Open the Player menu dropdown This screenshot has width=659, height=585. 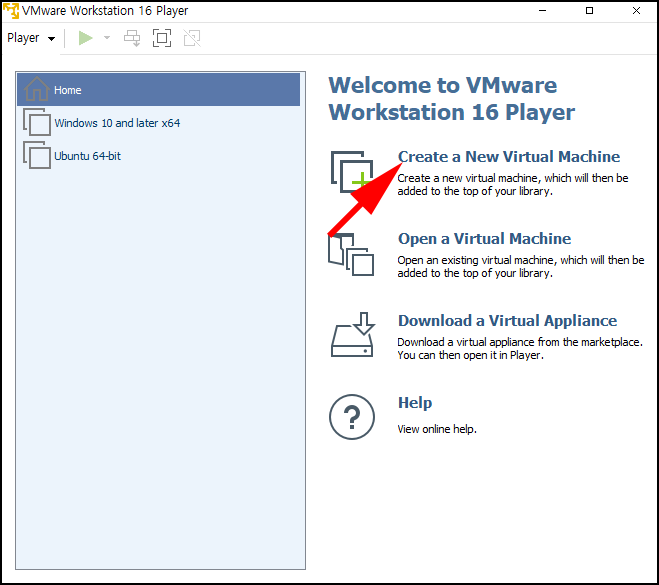(x=31, y=38)
